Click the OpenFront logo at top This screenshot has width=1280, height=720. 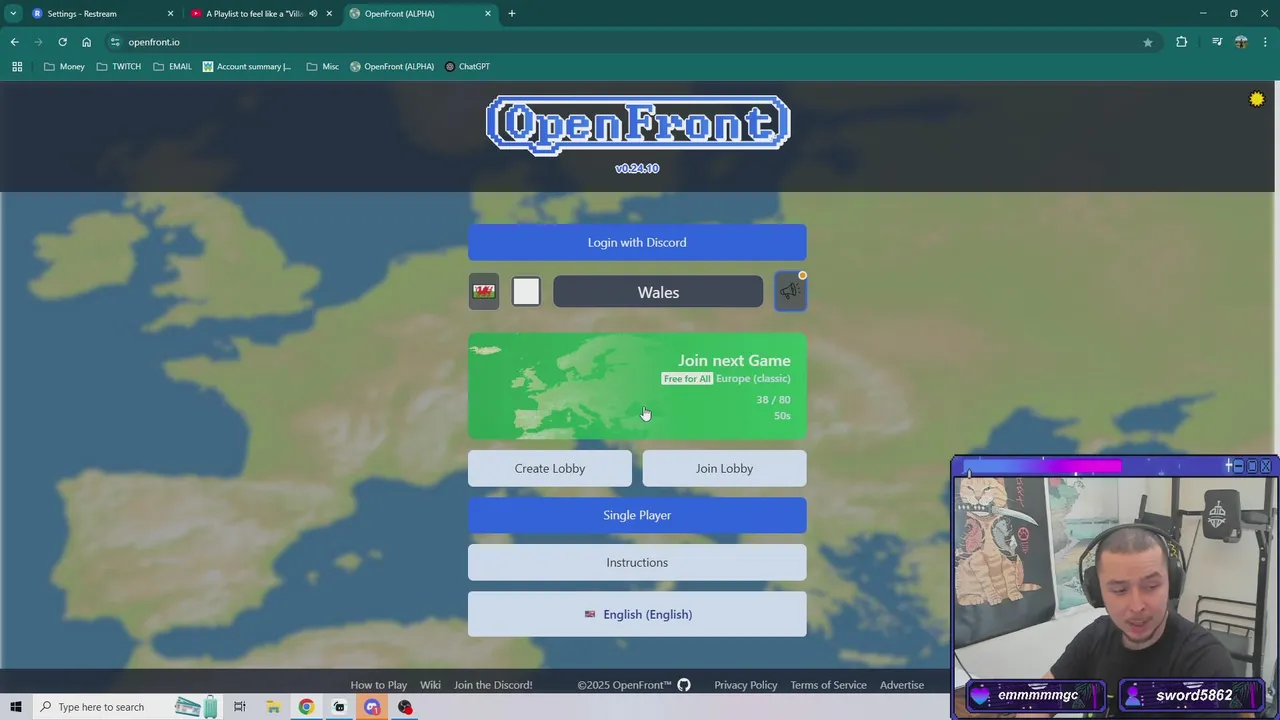(638, 125)
